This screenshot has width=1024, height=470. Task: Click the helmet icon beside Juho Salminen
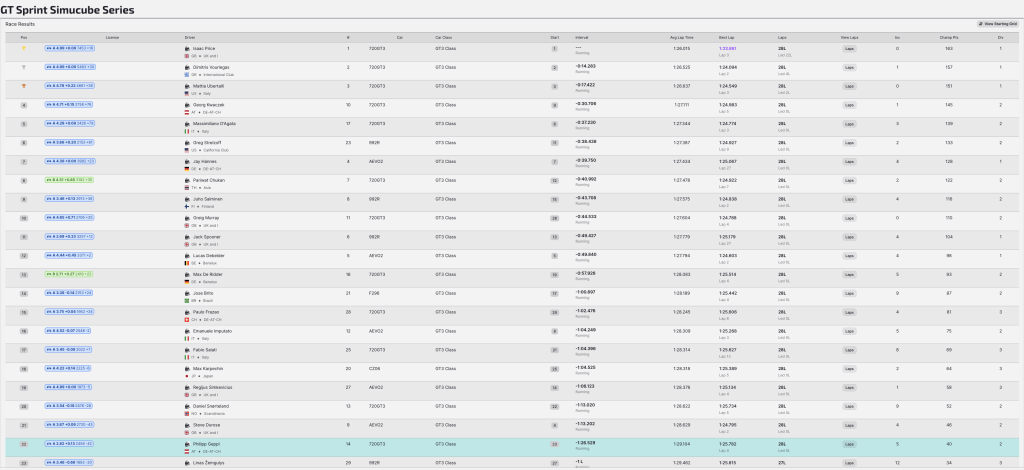187,199
